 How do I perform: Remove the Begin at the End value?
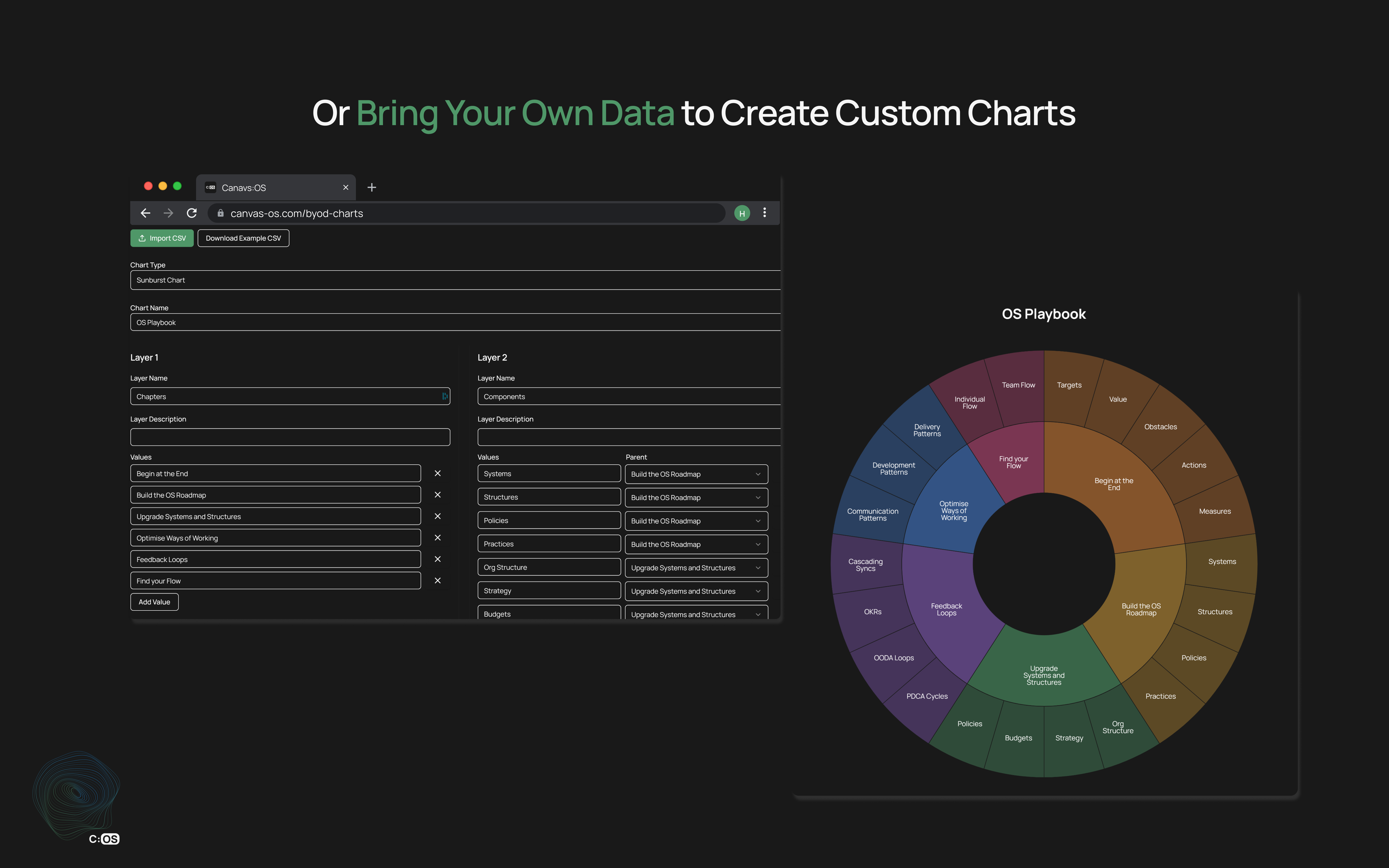click(437, 473)
